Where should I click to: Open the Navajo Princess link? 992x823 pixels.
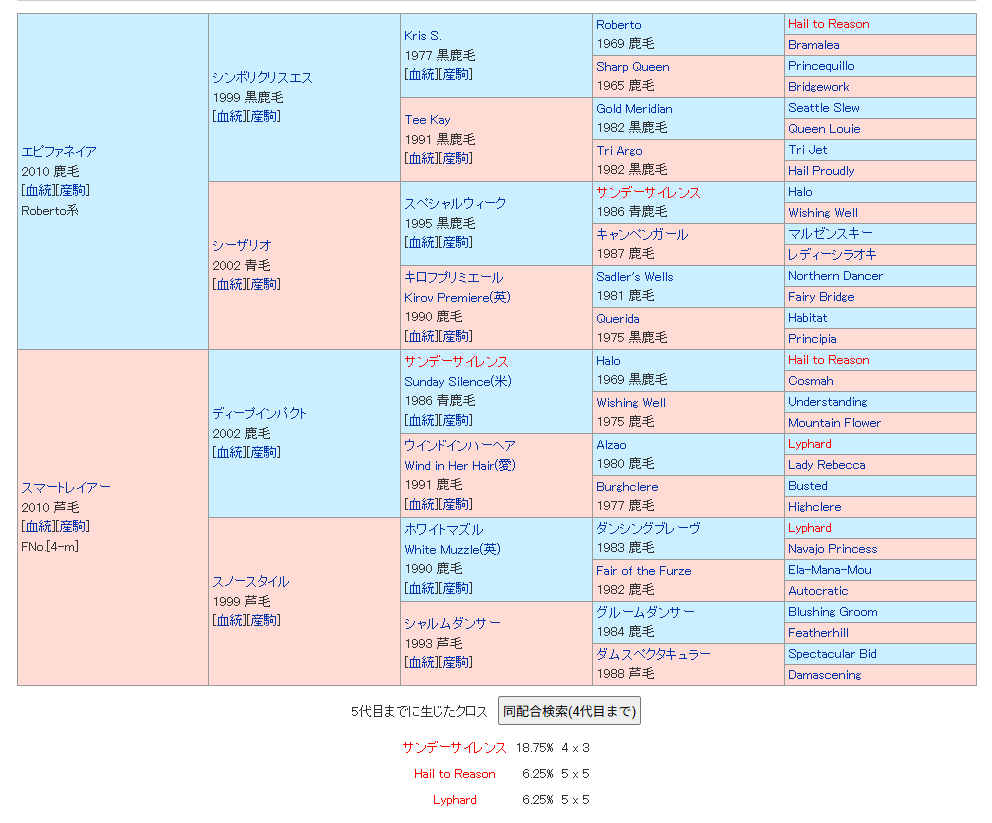point(833,548)
